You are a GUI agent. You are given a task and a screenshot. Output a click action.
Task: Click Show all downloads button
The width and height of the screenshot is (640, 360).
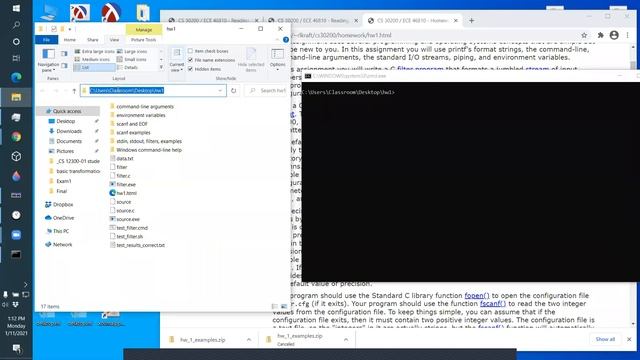pos(605,339)
